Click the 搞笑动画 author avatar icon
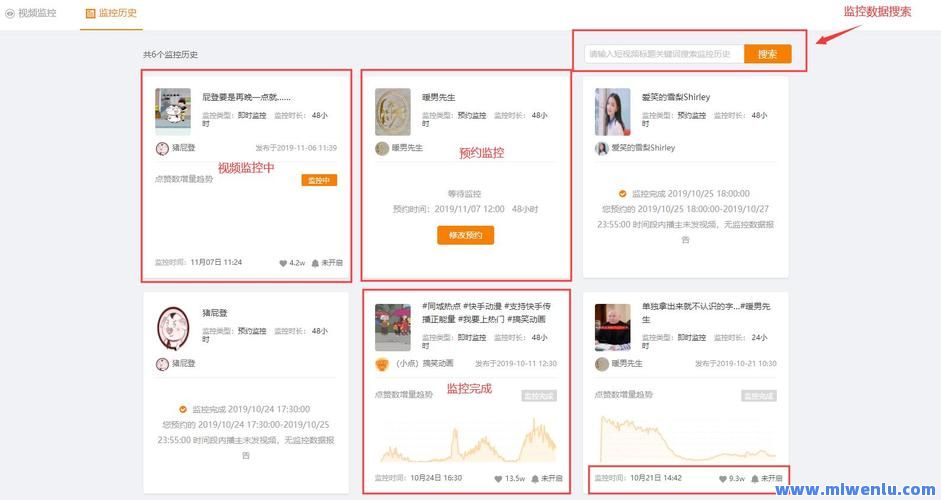Screen dimensions: 941x500 (x=381, y=364)
